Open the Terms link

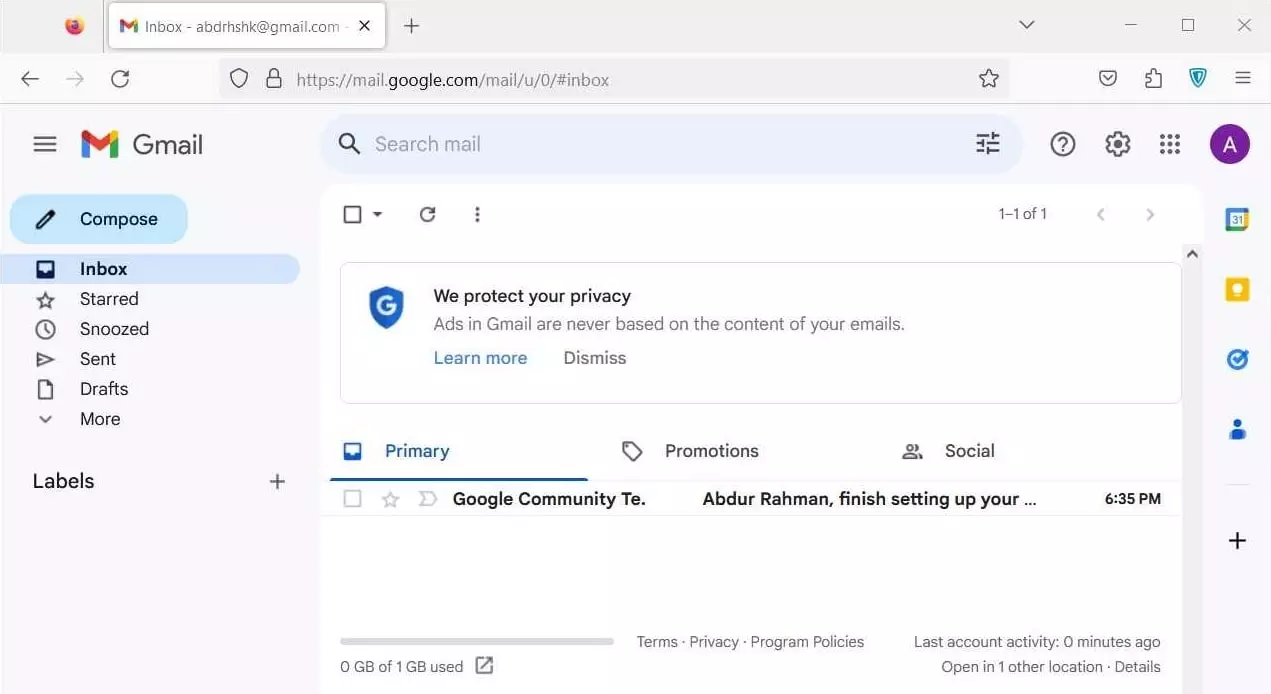pos(657,642)
